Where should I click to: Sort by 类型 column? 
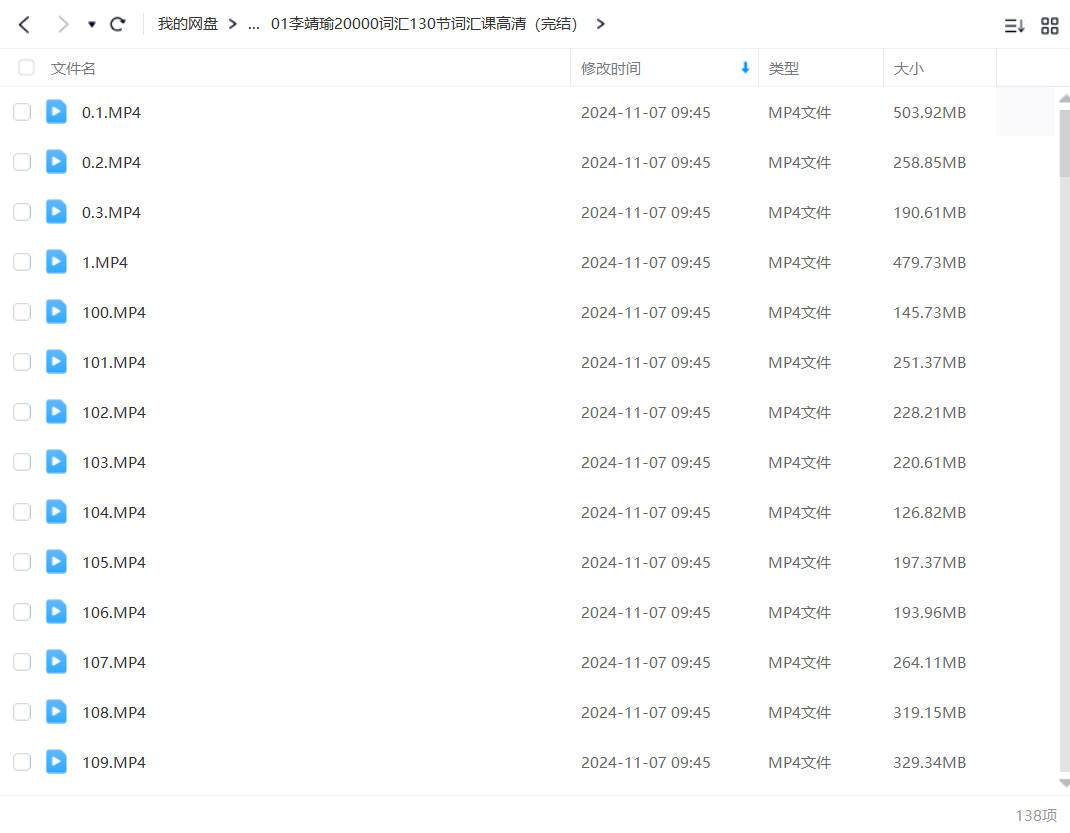pyautogui.click(x=783, y=68)
